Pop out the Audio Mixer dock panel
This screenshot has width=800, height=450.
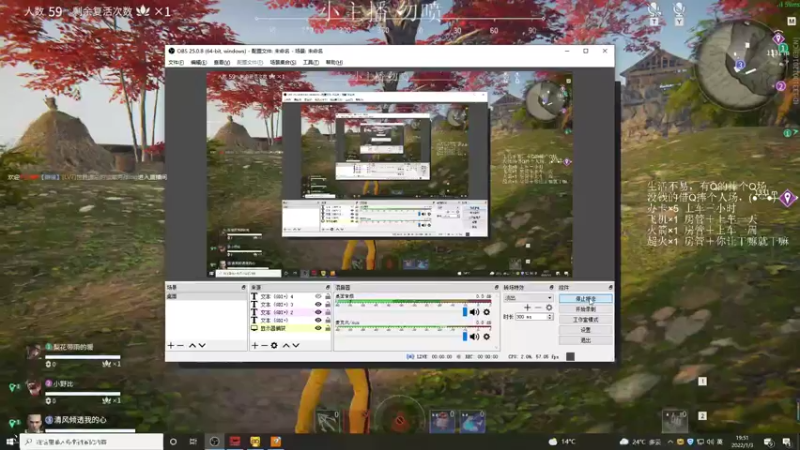coord(496,288)
